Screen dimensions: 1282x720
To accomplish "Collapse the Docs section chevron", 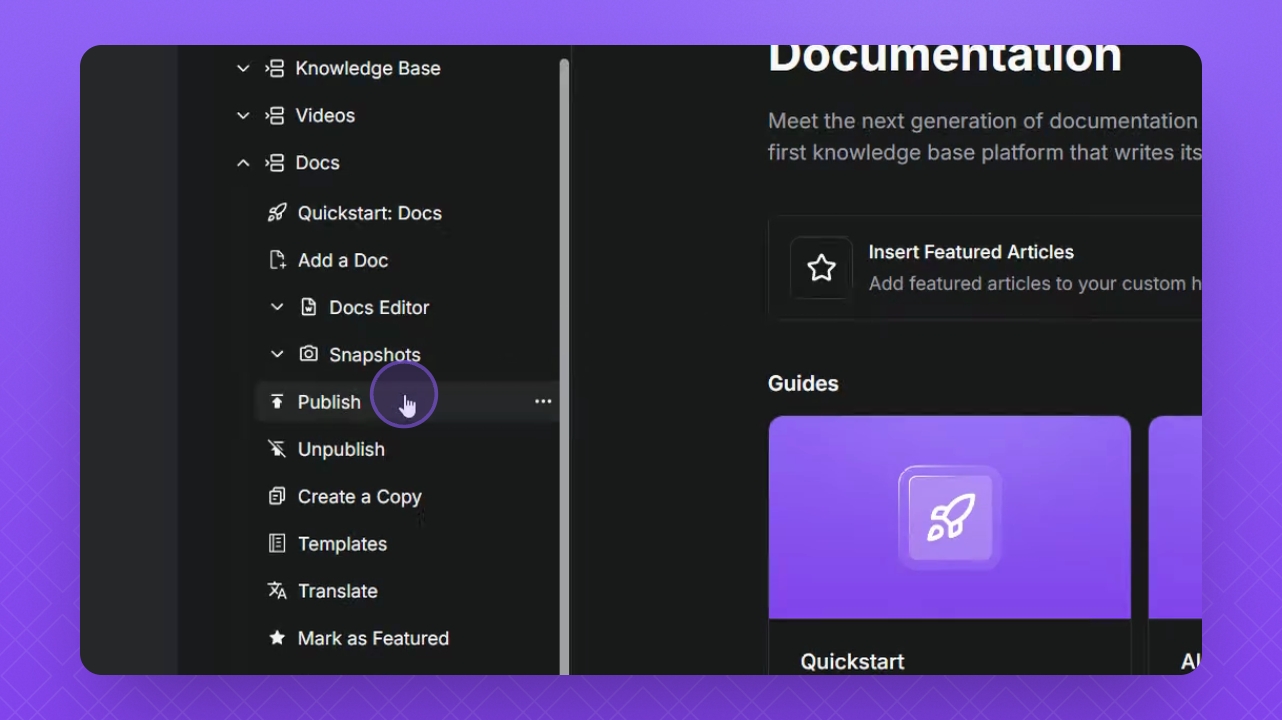I will click(x=243, y=162).
